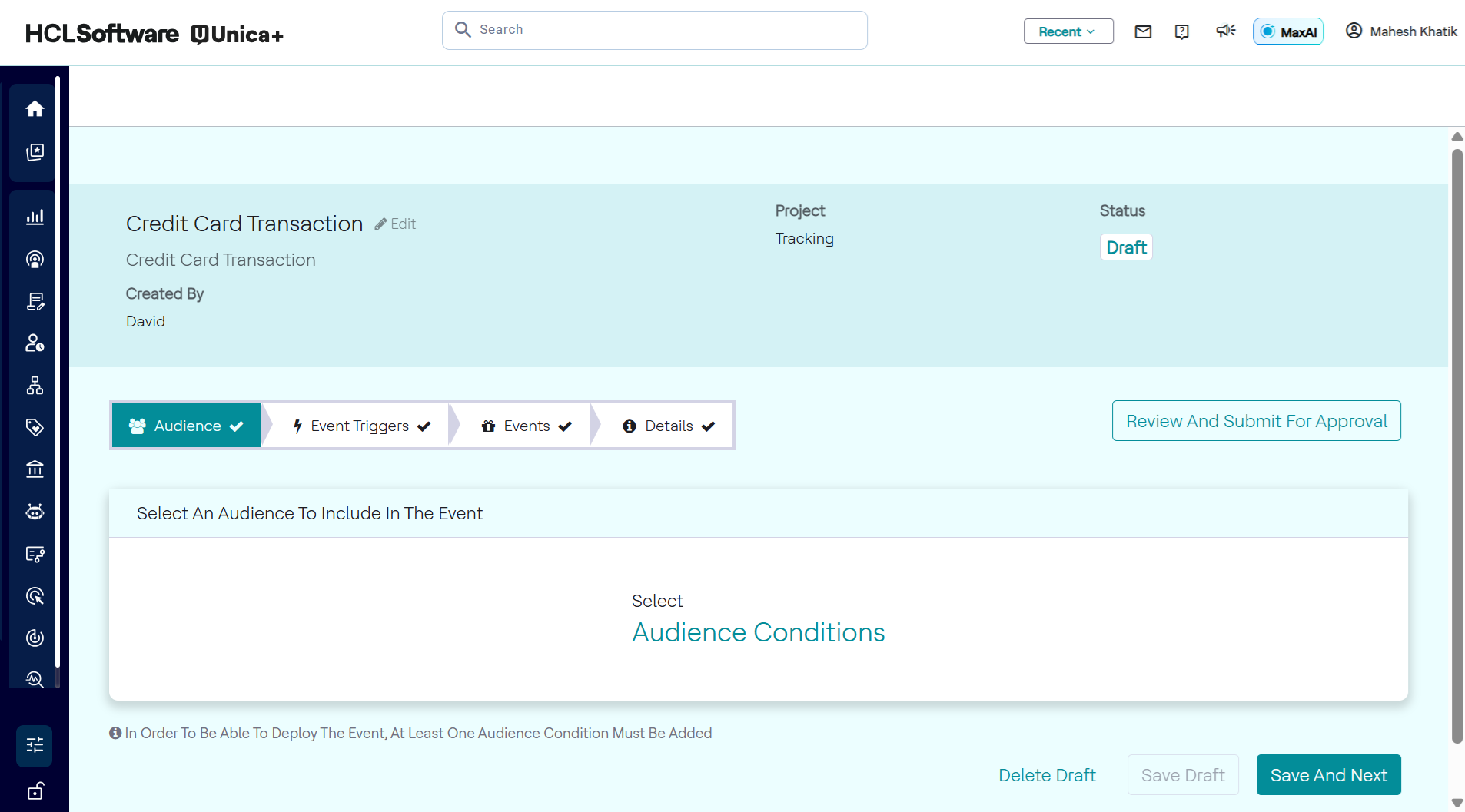Viewport: 1465px width, 812px height.
Task: Click the Save And Next button
Action: tap(1328, 775)
